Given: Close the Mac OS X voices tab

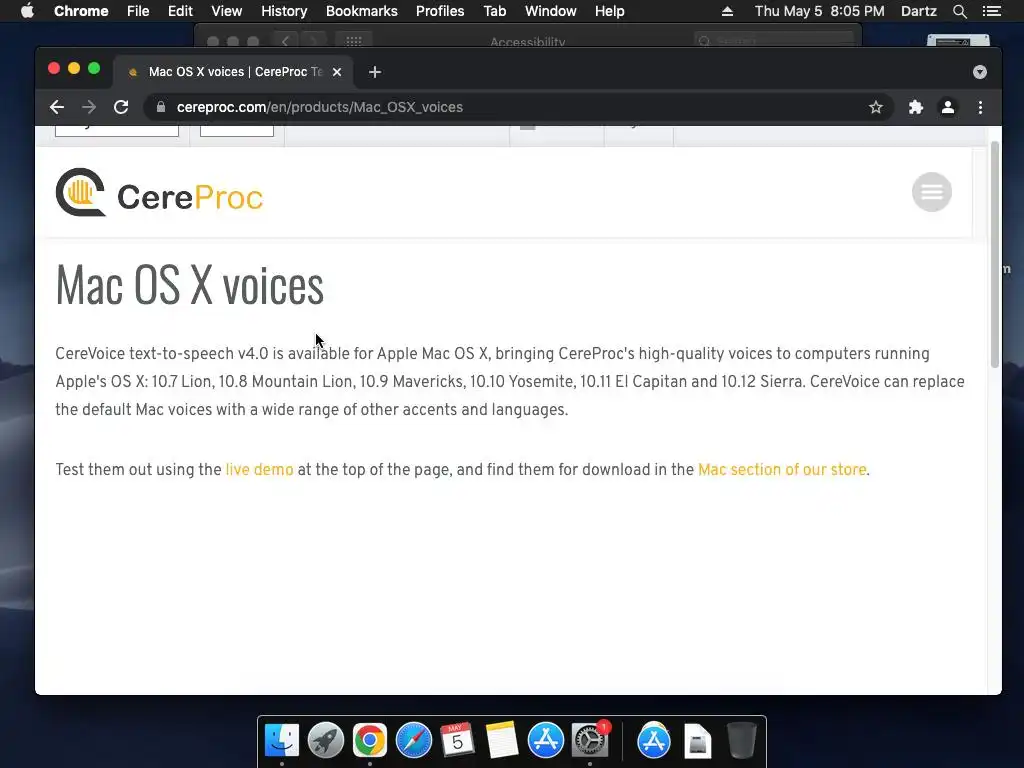Looking at the screenshot, I should pyautogui.click(x=337, y=72).
